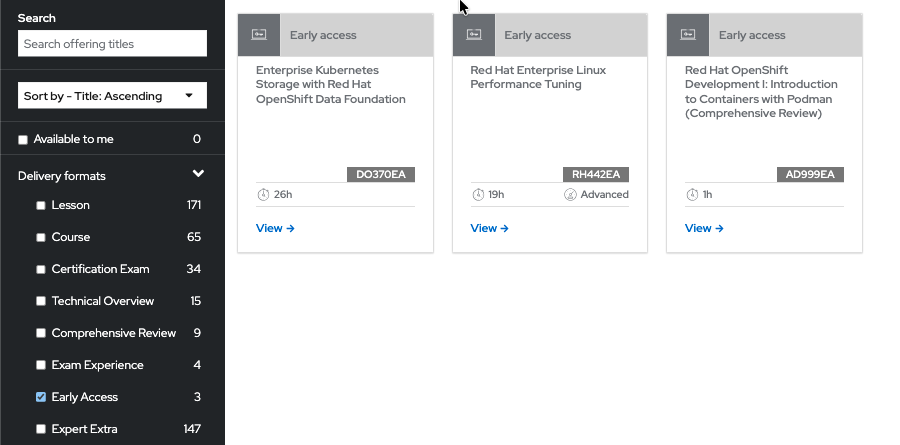The image size is (900, 445).
Task: Tick the Lesson delivery format checkbox
Action: point(41,206)
